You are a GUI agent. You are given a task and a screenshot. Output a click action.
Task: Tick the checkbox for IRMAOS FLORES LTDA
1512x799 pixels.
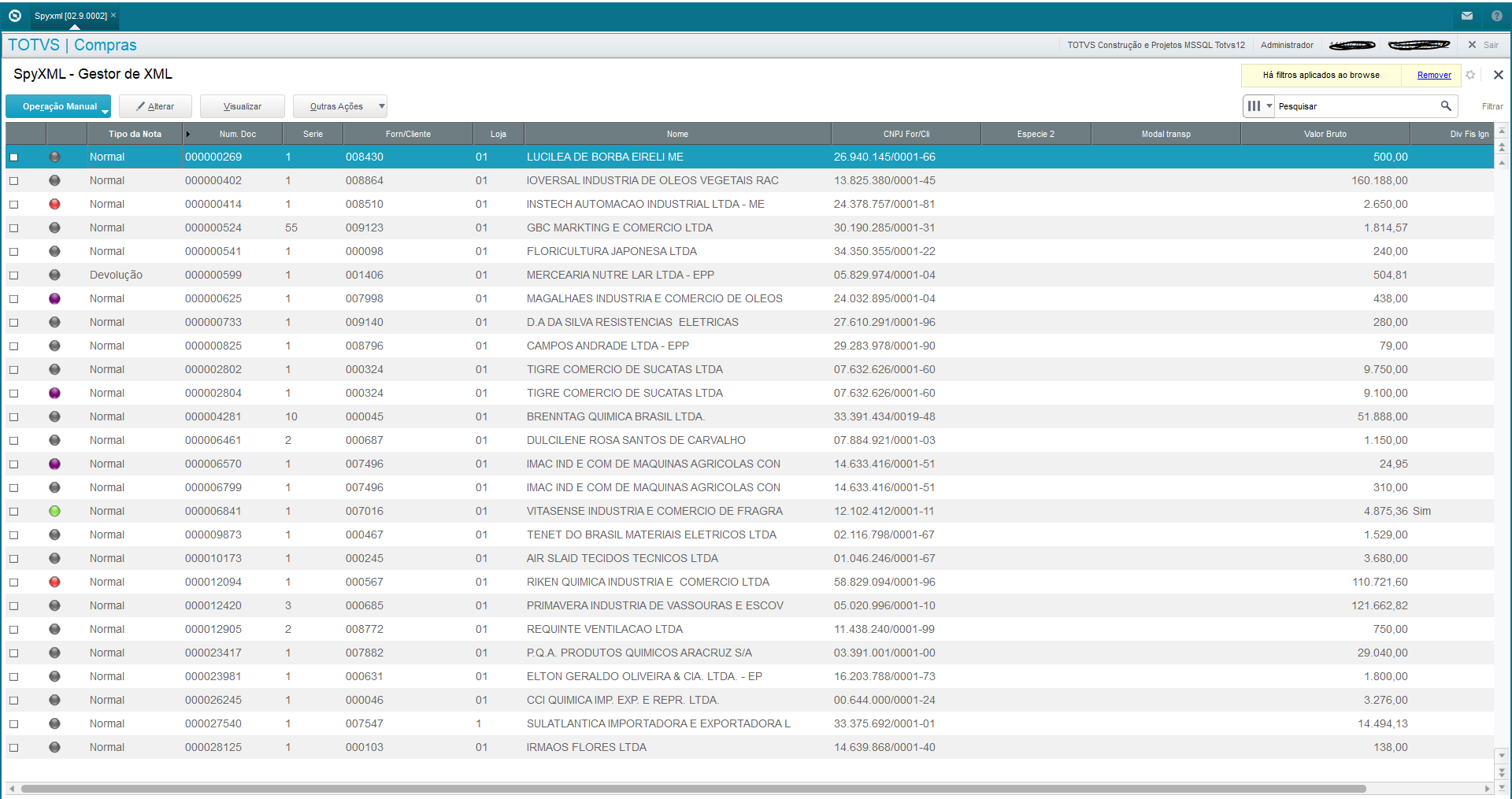tap(13, 748)
